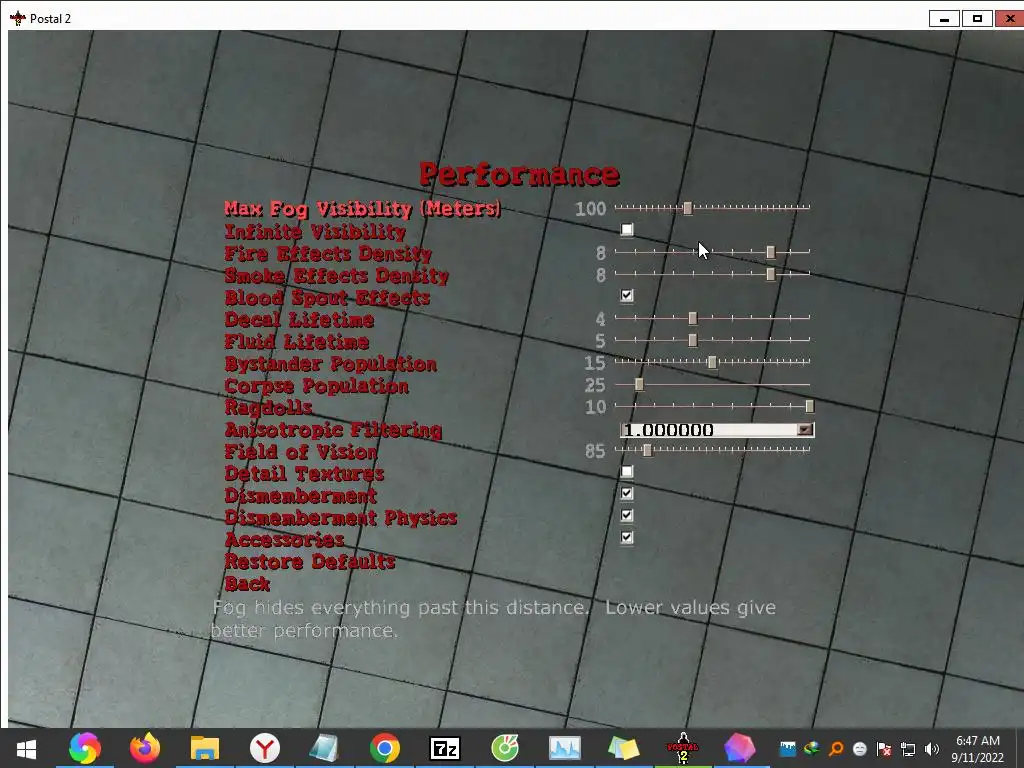Screen dimensions: 1024x768
Task: Open the yellow sticky notes taskbar icon
Action: click(x=623, y=748)
